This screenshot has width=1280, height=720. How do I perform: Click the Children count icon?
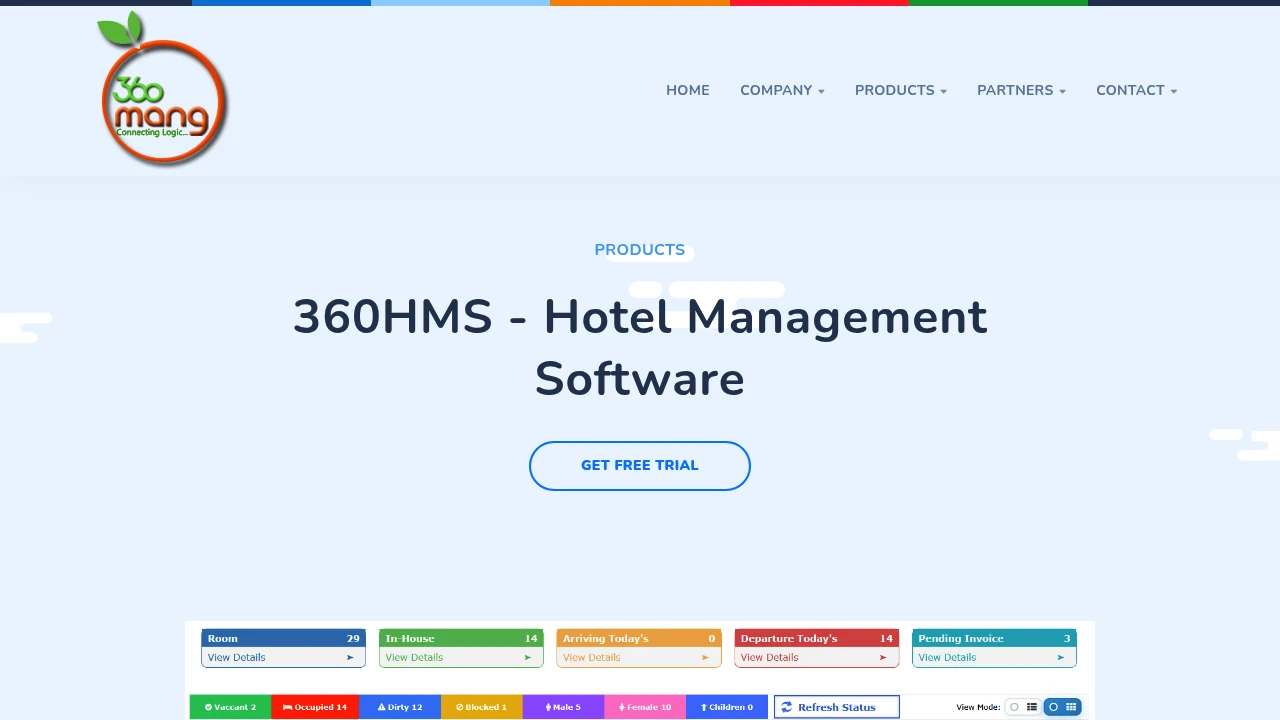tap(703, 707)
